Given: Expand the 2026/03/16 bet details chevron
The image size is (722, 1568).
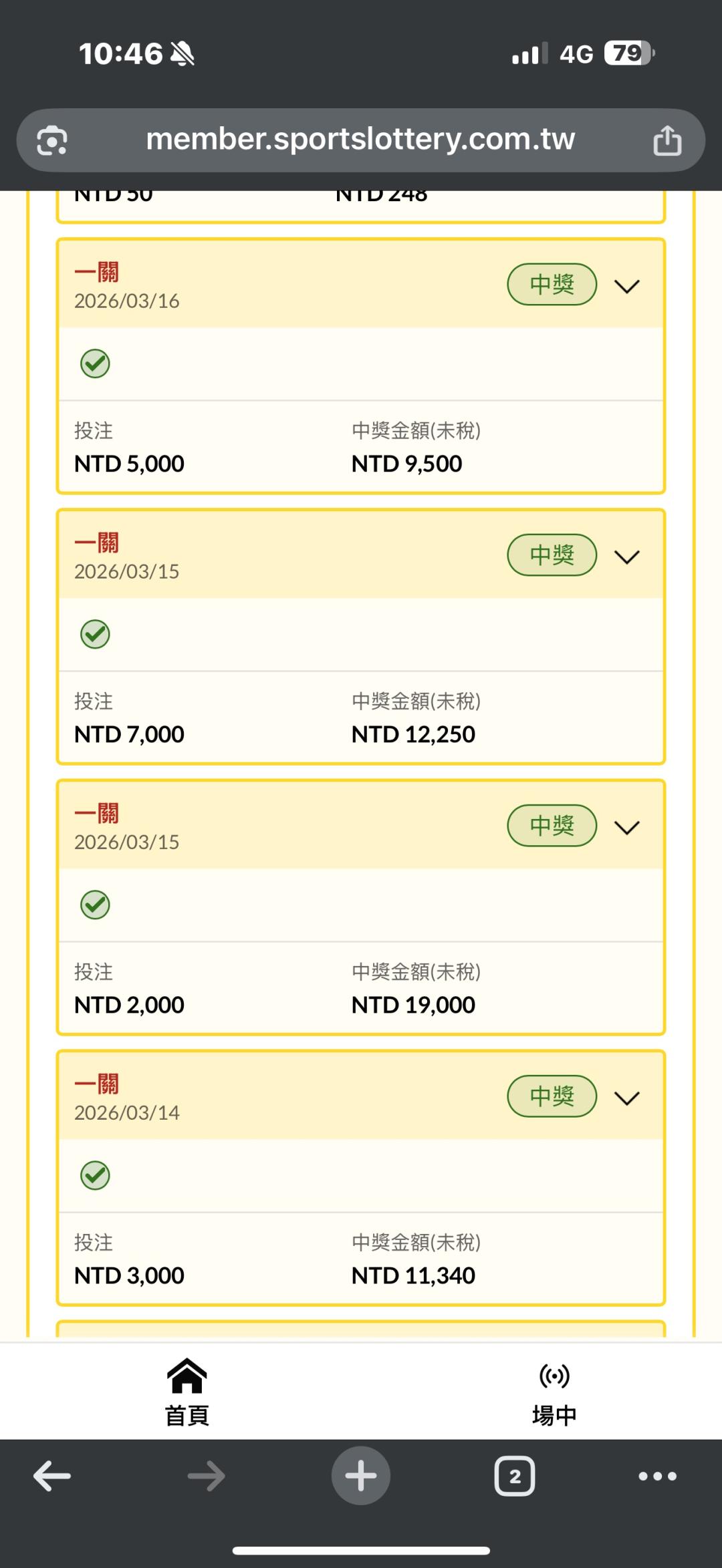Looking at the screenshot, I should pos(626,286).
